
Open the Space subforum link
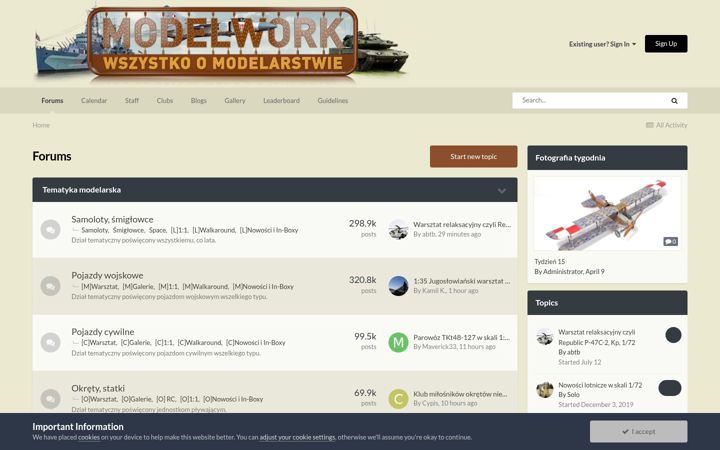coord(158,230)
